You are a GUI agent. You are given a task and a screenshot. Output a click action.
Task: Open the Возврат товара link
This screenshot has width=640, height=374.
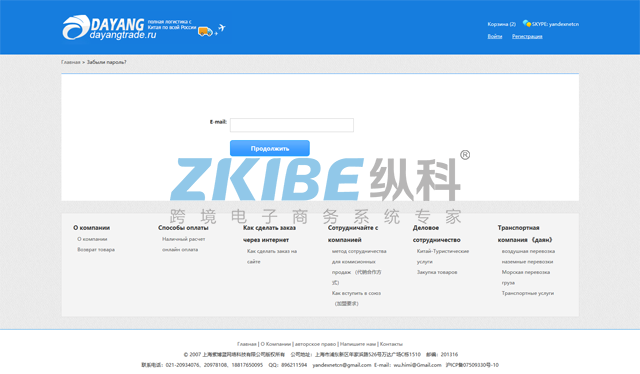(96, 249)
